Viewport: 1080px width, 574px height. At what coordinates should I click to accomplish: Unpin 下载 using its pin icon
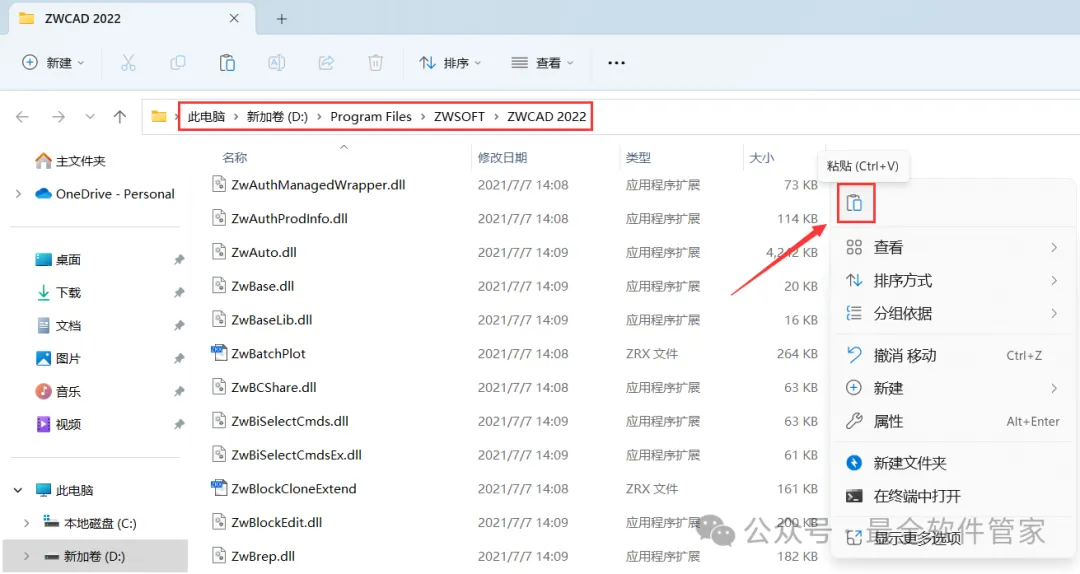[x=179, y=293]
